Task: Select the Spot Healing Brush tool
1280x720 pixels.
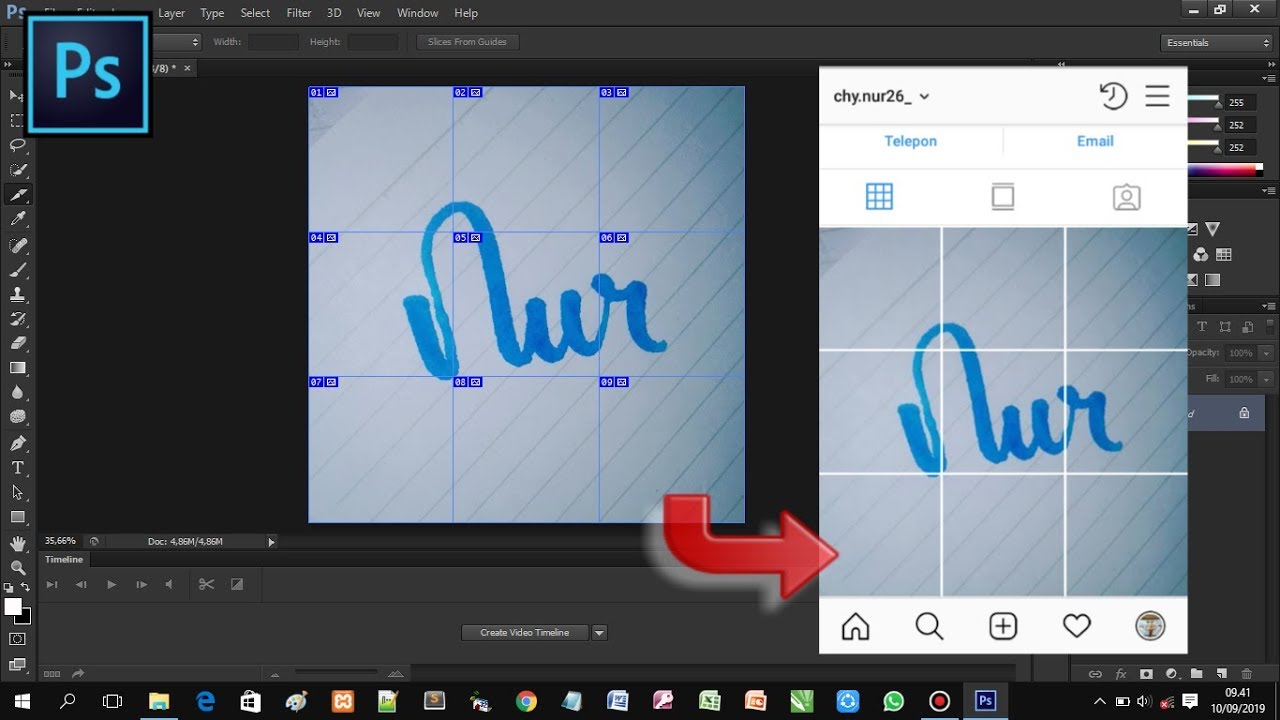Action: click(17, 245)
